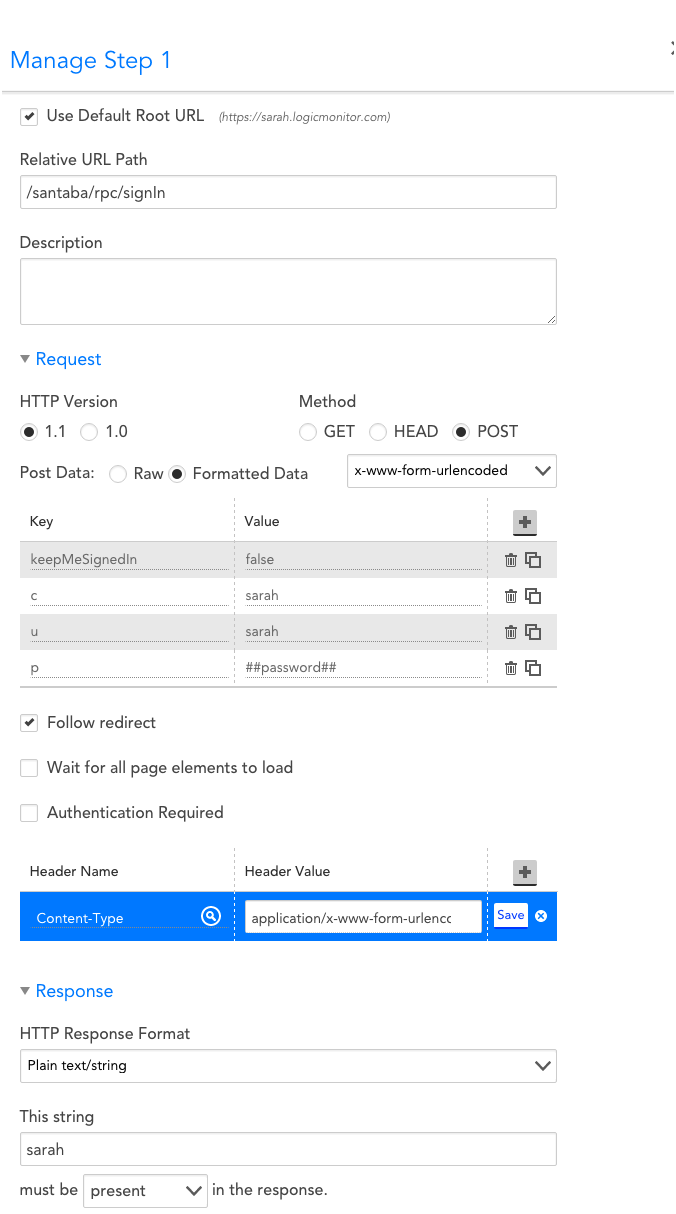This screenshot has height=1214, width=676.
Task: Click the Relative URL Path field
Action: (288, 193)
